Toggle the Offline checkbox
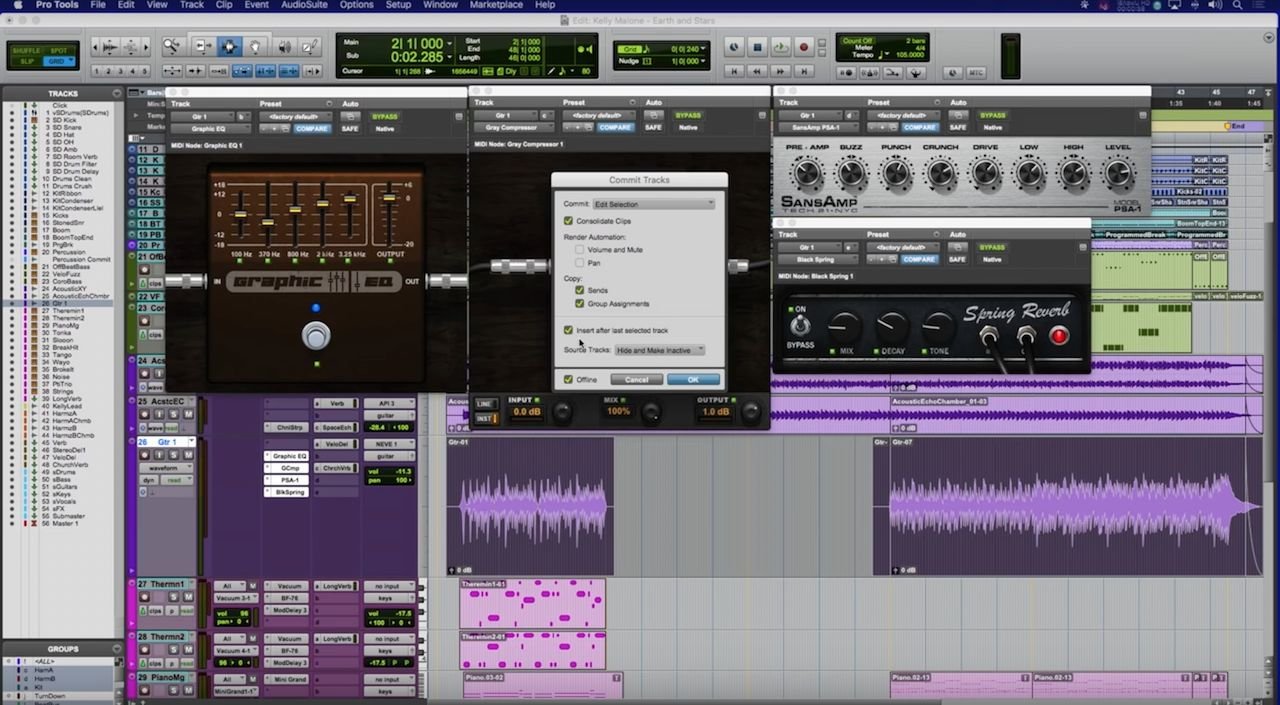This screenshot has height=705, width=1280. pos(569,380)
